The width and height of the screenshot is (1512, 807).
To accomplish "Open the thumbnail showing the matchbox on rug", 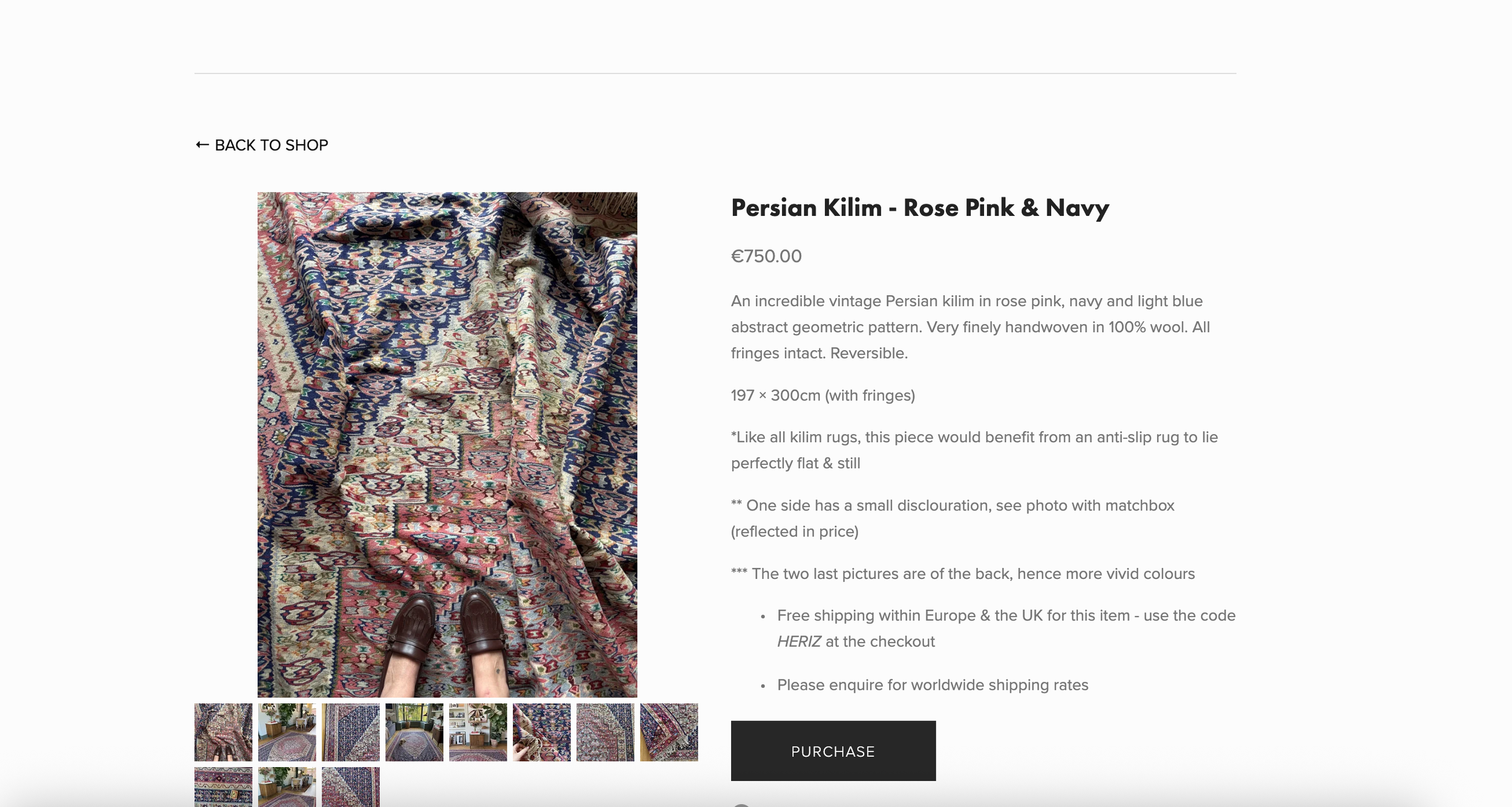I will pyautogui.click(x=223, y=787).
